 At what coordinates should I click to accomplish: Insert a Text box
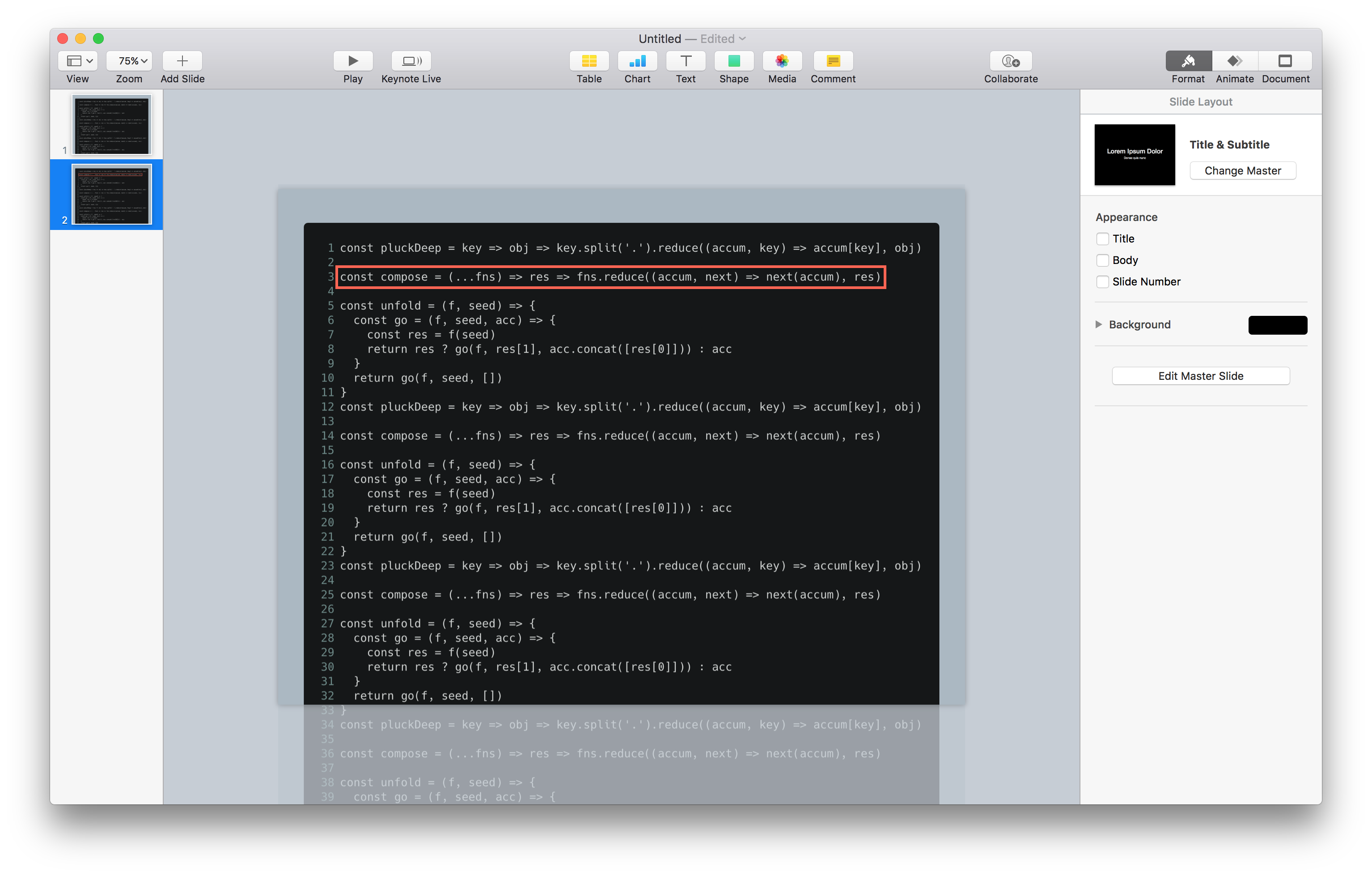point(686,61)
